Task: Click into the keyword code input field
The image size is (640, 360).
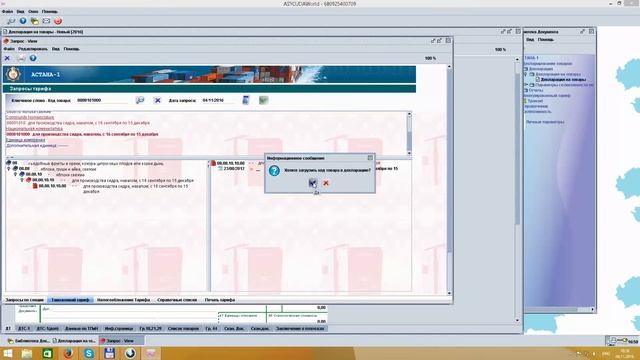Action: tap(102, 100)
